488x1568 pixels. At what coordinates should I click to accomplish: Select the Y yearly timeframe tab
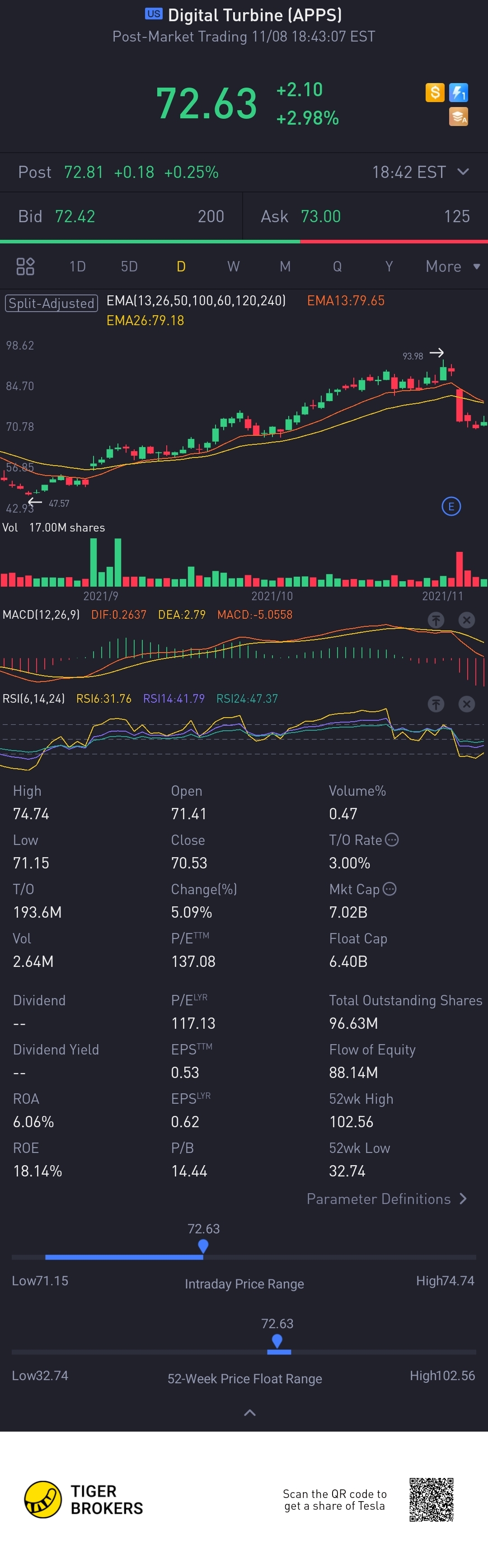pos(389,266)
